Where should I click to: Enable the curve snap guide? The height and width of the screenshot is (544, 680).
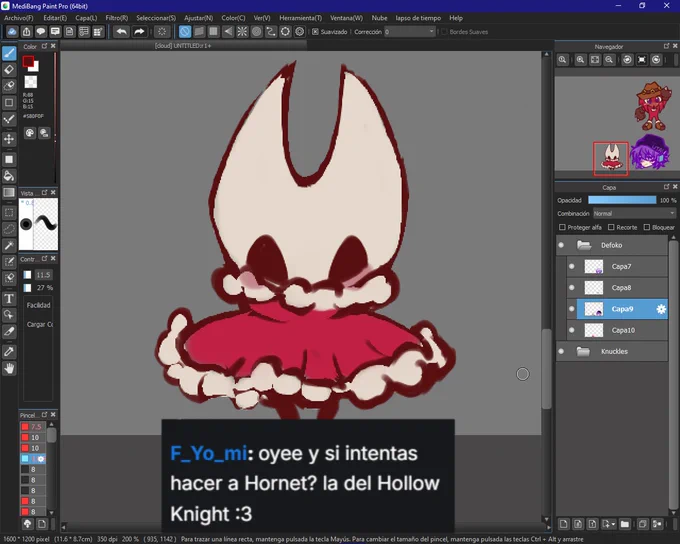coord(271,32)
